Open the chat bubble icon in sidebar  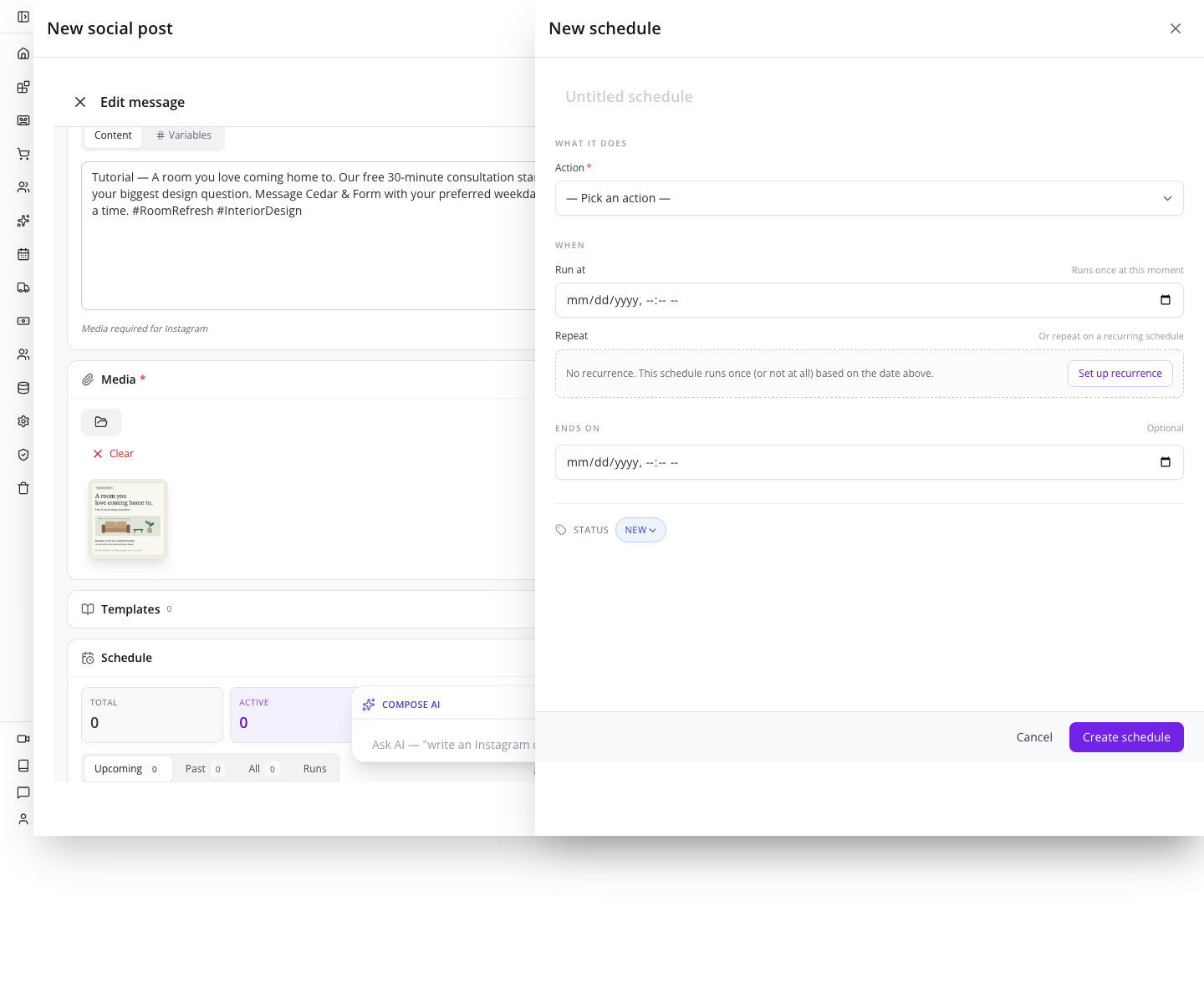tap(23, 792)
